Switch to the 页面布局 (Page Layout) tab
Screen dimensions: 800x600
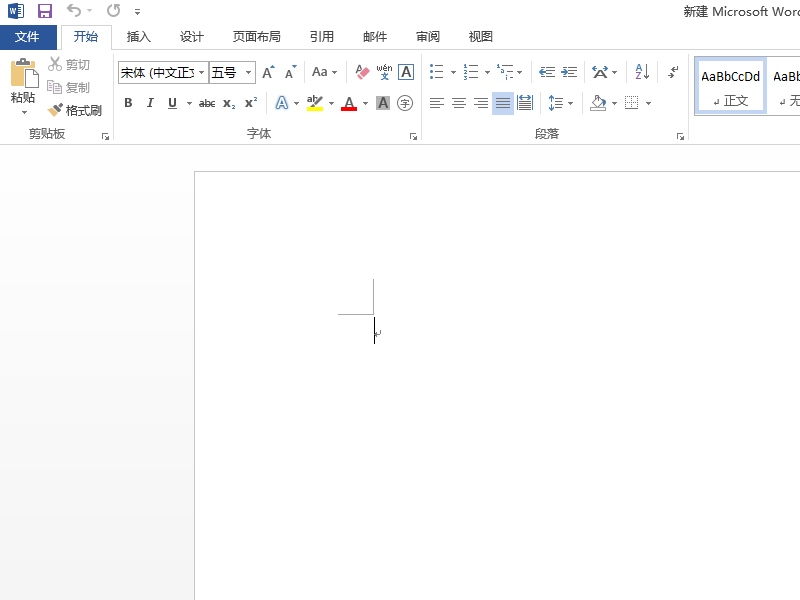257,37
